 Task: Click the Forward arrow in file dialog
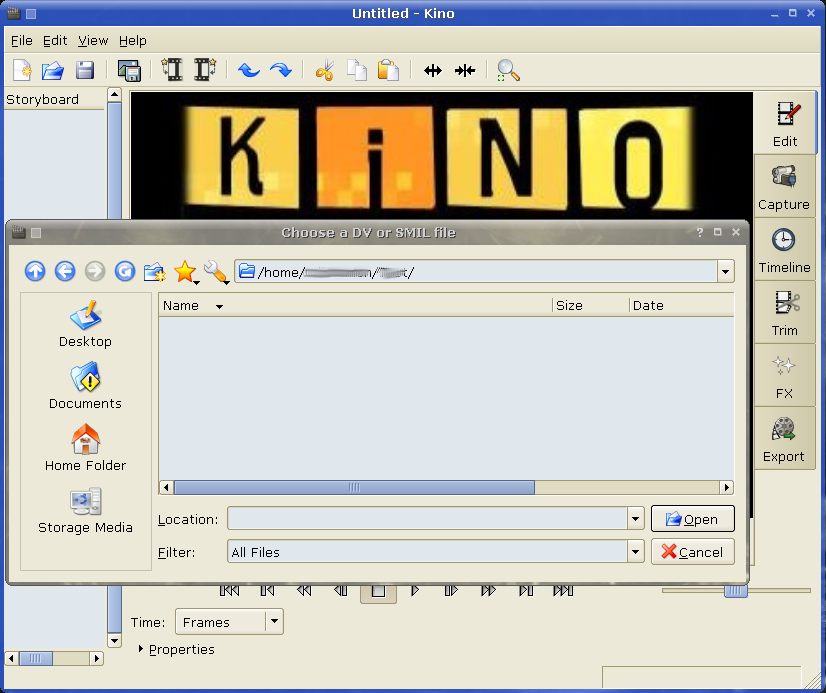pos(95,271)
